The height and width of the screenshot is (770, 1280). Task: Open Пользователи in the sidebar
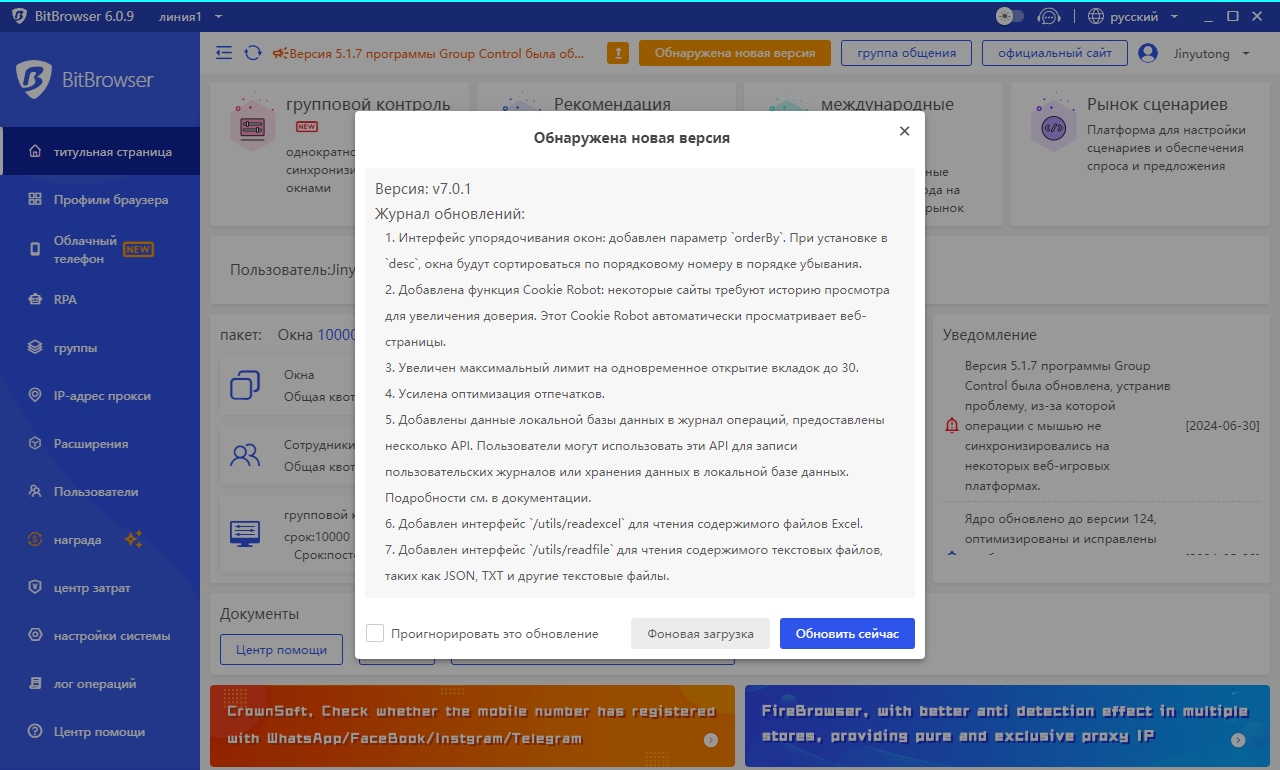click(x=100, y=492)
